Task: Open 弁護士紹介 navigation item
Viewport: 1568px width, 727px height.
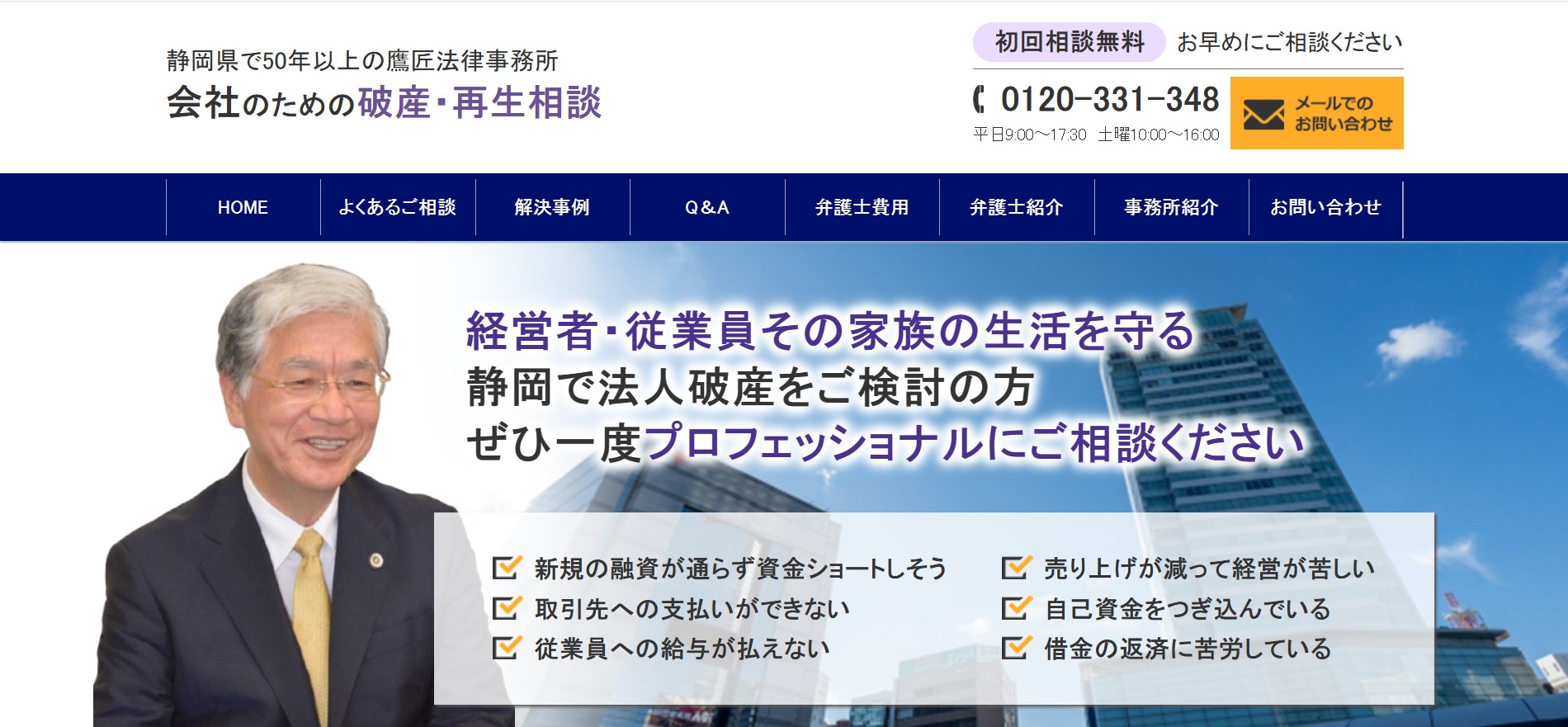Action: click(x=1016, y=207)
